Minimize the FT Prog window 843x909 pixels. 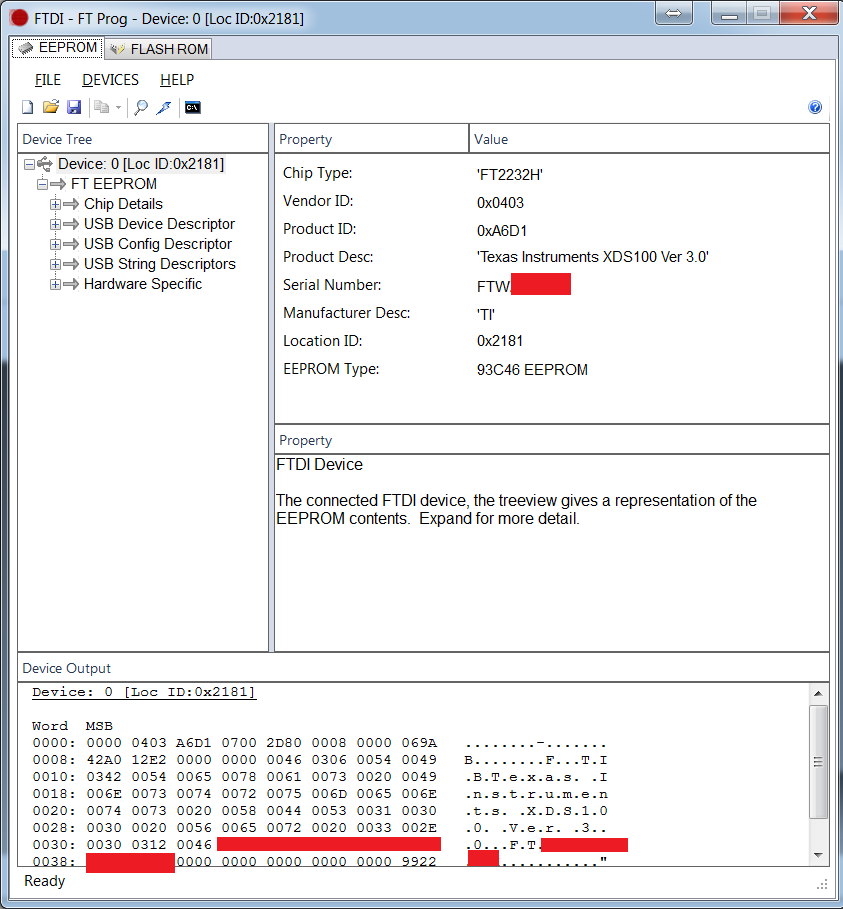pos(729,13)
